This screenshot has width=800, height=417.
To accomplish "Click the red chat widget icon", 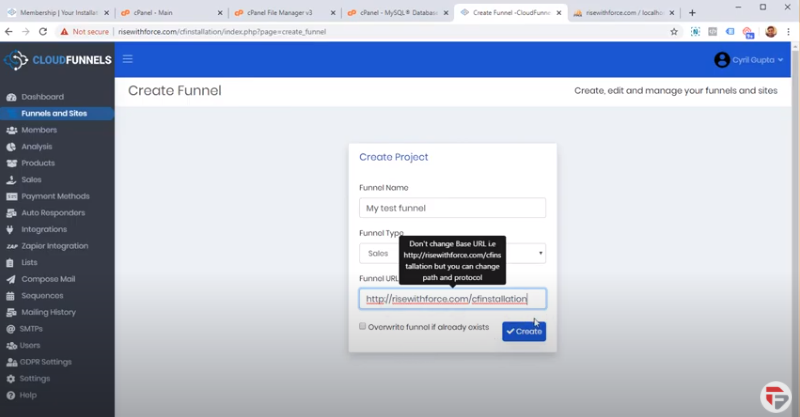I will (774, 395).
